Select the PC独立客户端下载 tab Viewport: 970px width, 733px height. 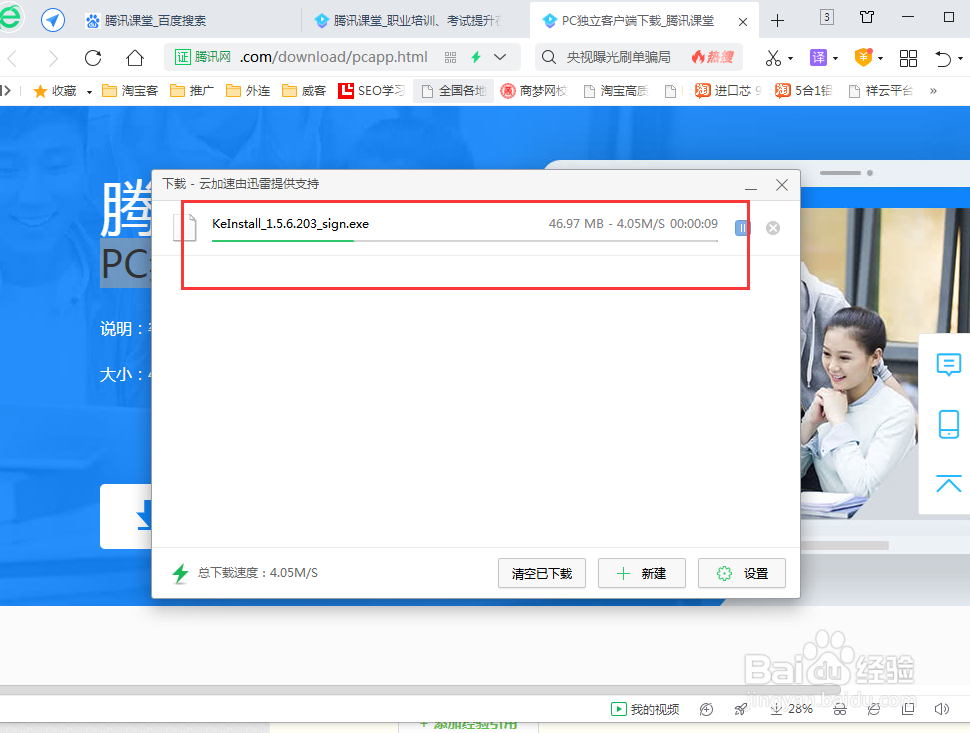637,20
